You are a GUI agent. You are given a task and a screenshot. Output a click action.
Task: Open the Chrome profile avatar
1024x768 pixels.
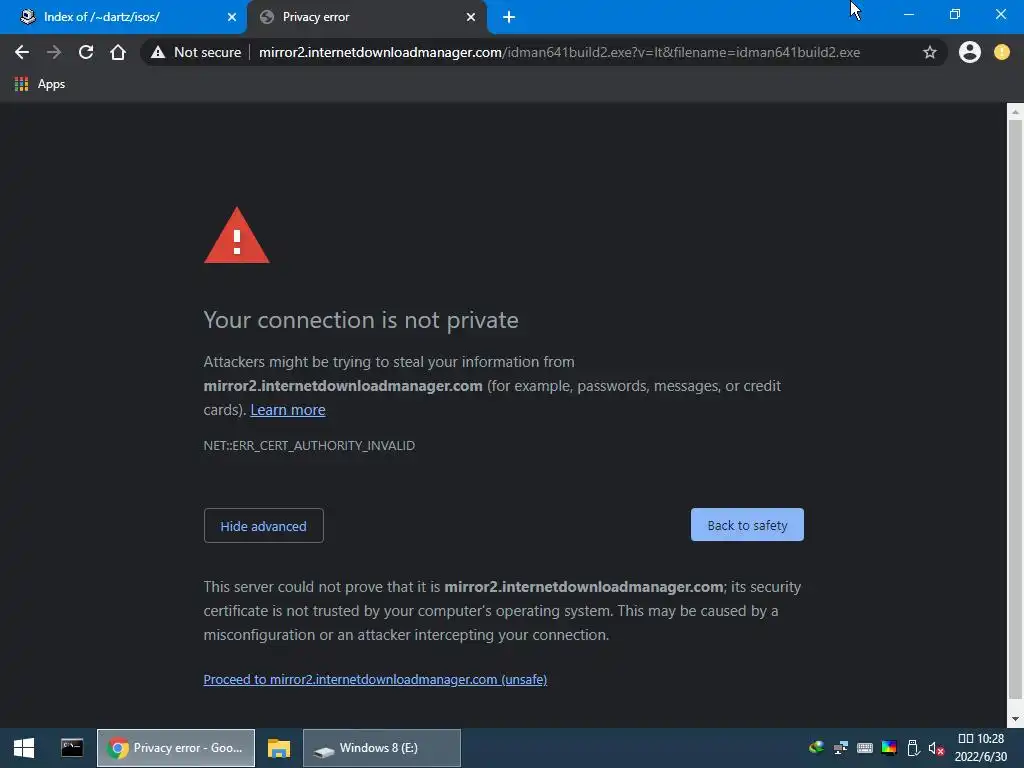pos(970,52)
